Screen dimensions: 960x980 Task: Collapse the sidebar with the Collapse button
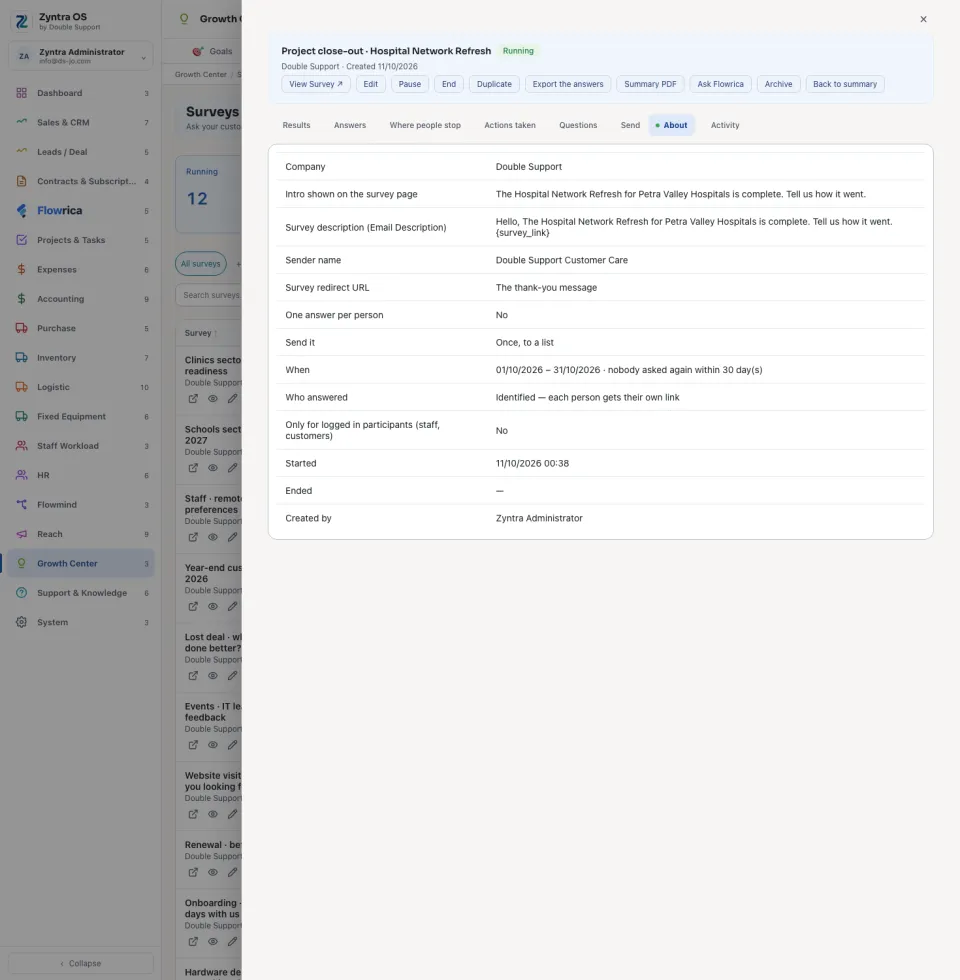[x=81, y=963]
